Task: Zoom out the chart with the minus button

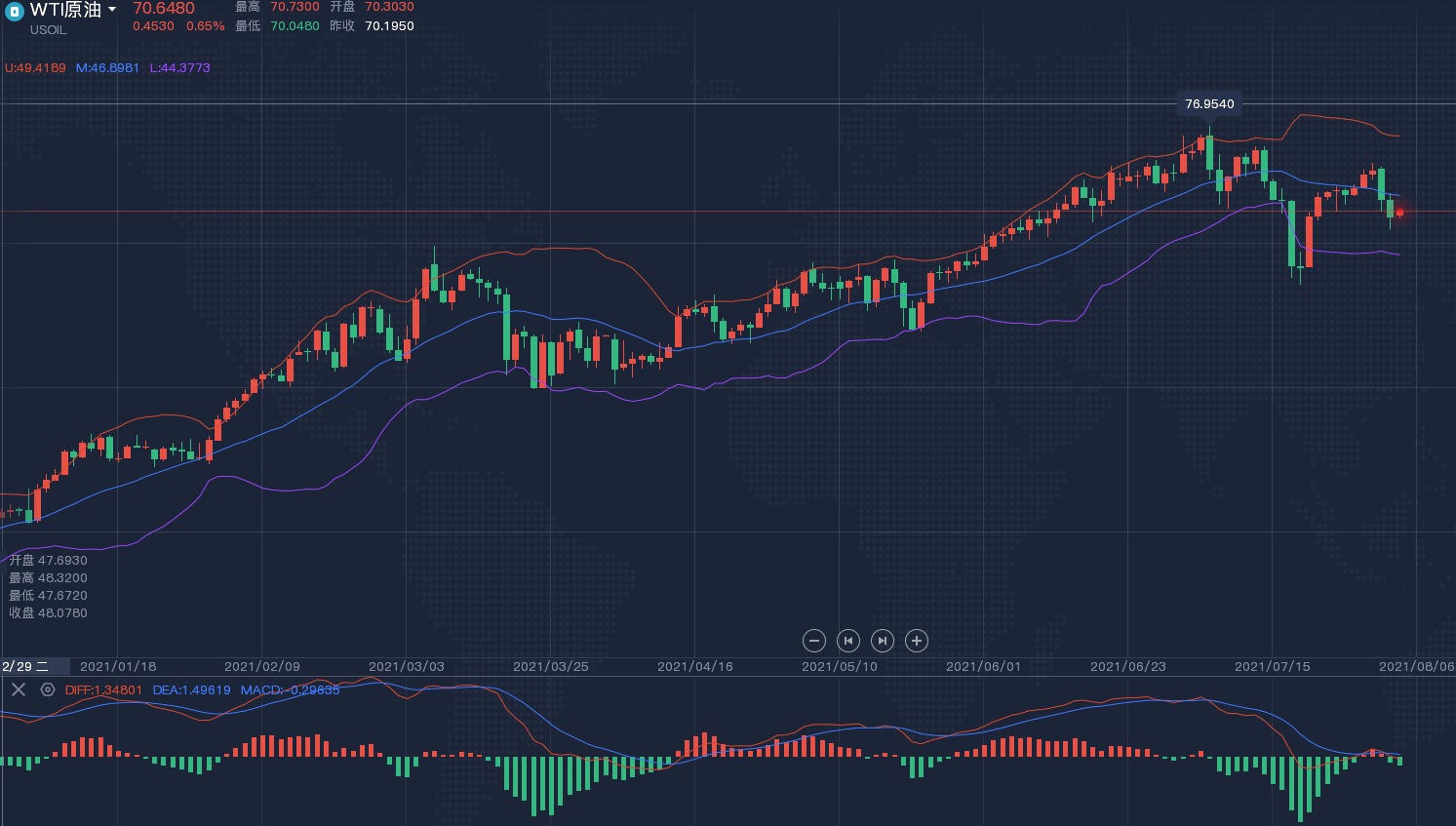Action: [x=814, y=641]
